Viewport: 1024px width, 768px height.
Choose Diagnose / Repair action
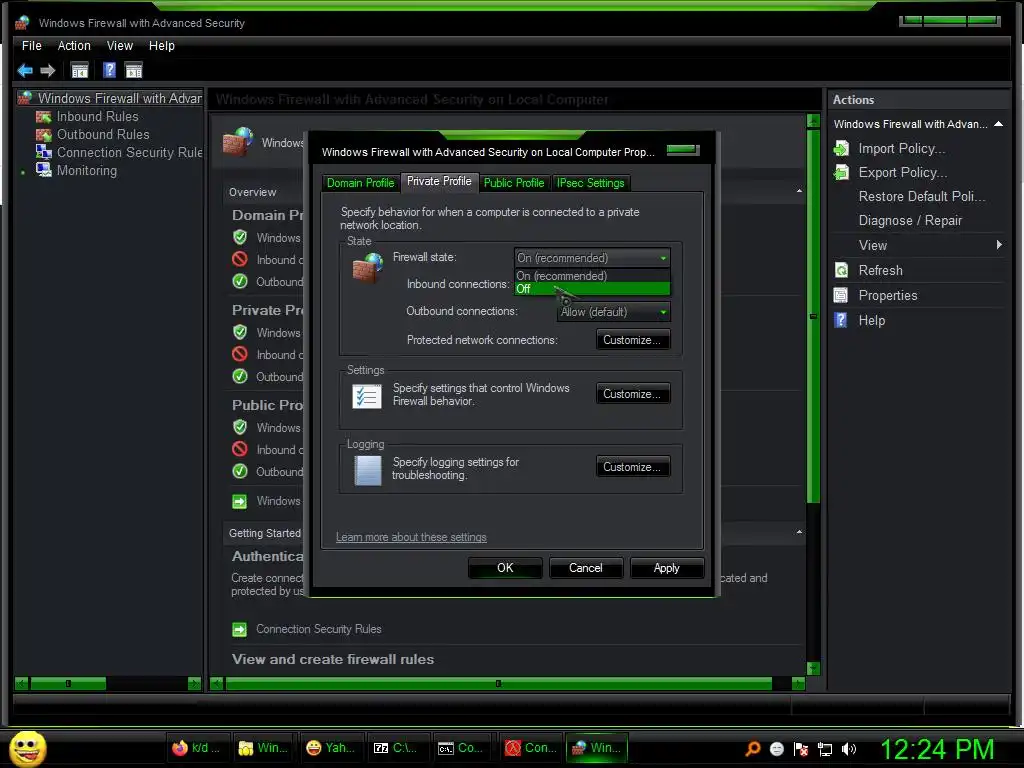910,221
